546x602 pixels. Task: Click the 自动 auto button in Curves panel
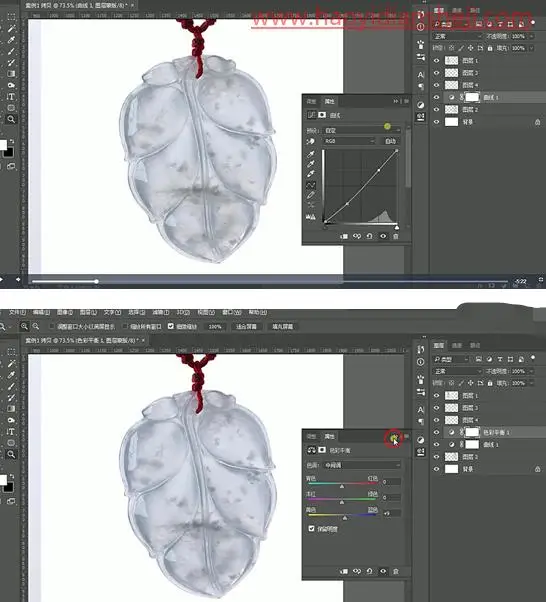390,141
